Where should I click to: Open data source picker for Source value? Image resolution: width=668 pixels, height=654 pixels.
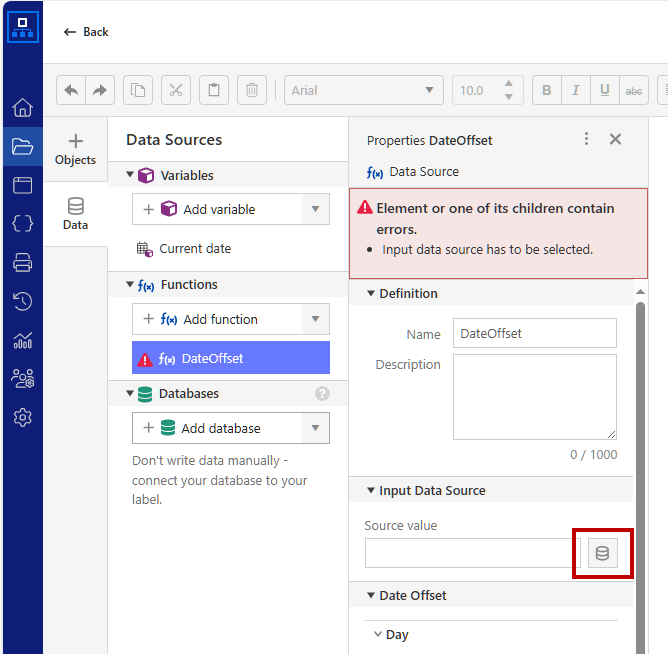tap(602, 553)
